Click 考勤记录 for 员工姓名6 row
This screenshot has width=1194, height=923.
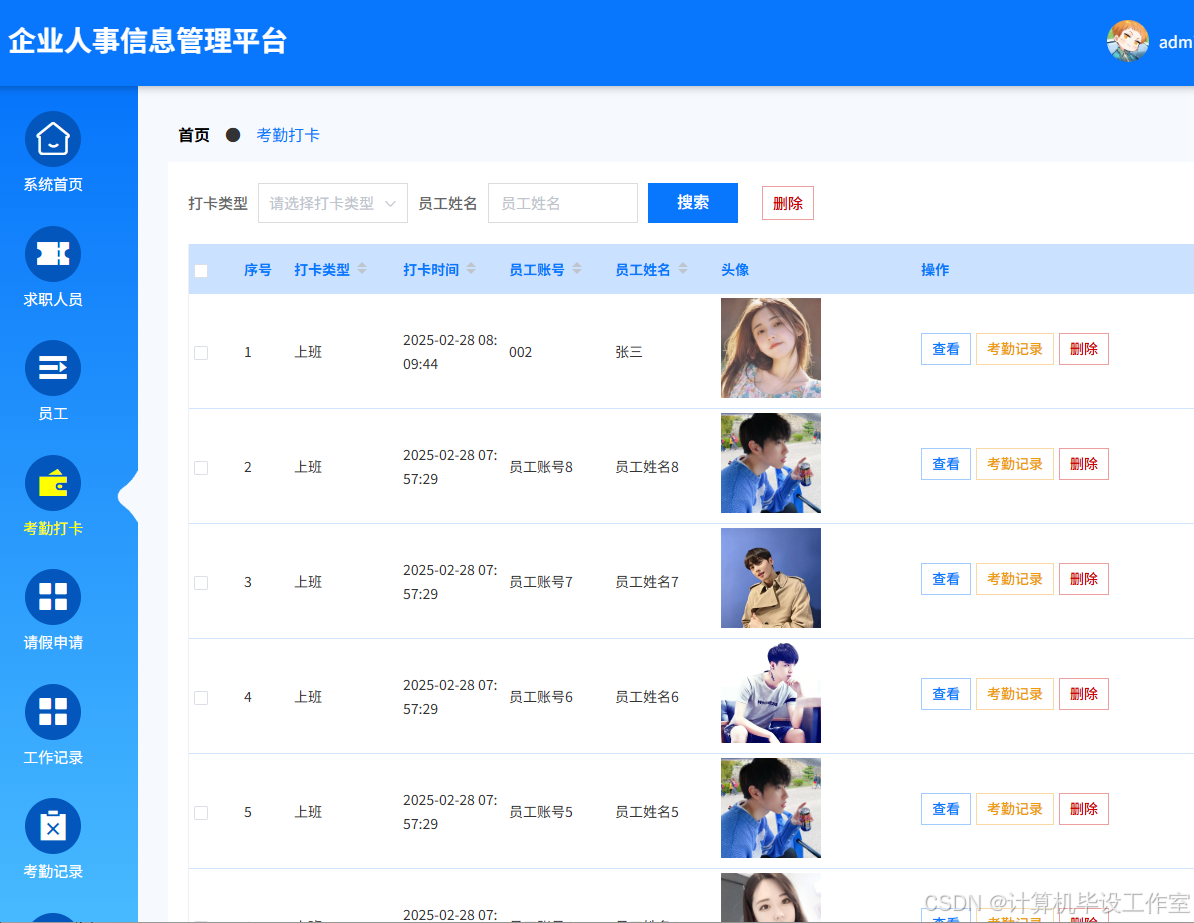(x=1014, y=694)
